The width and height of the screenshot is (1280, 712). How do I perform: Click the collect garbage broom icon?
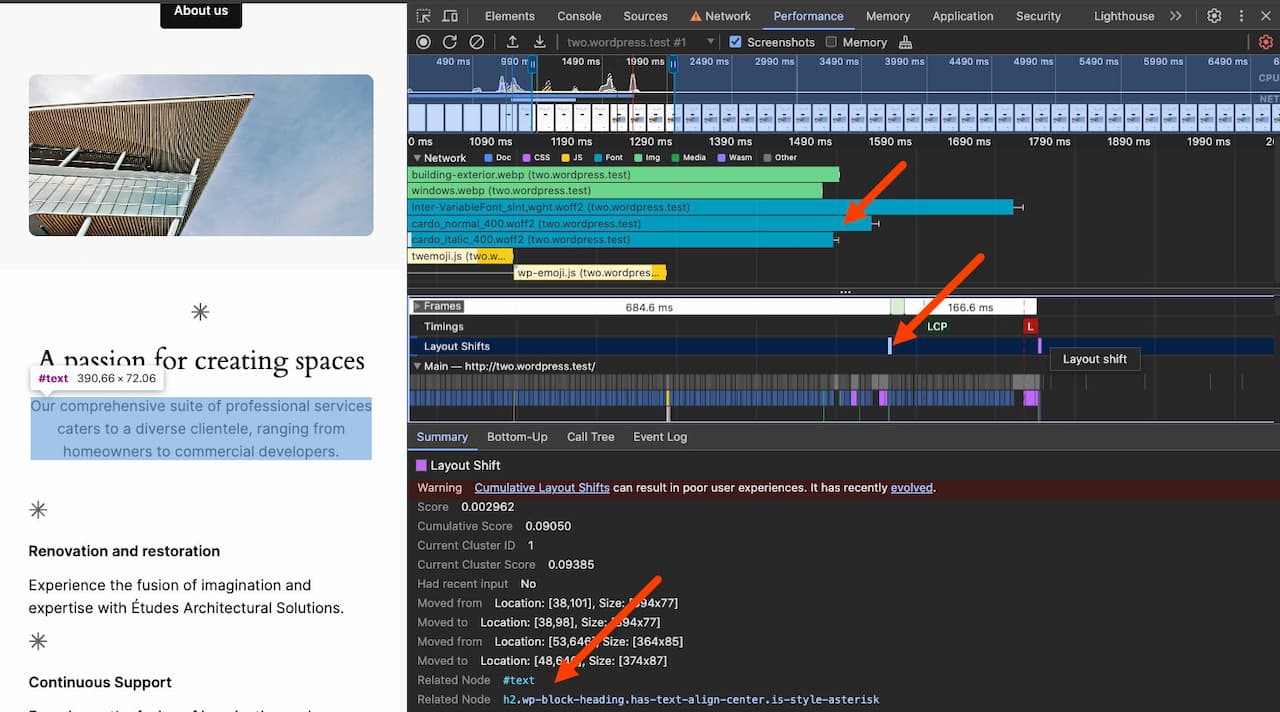pyautogui.click(x=906, y=42)
